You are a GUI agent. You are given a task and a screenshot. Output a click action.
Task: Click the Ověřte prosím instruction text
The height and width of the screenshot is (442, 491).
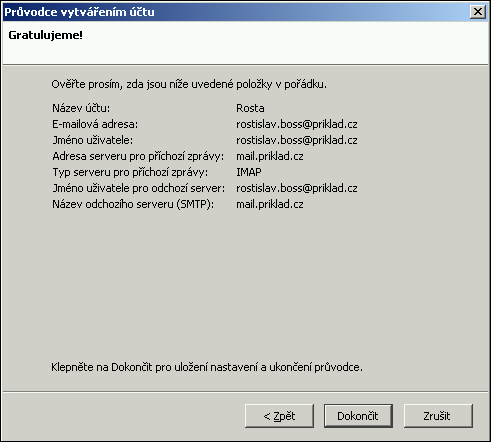pos(189,84)
